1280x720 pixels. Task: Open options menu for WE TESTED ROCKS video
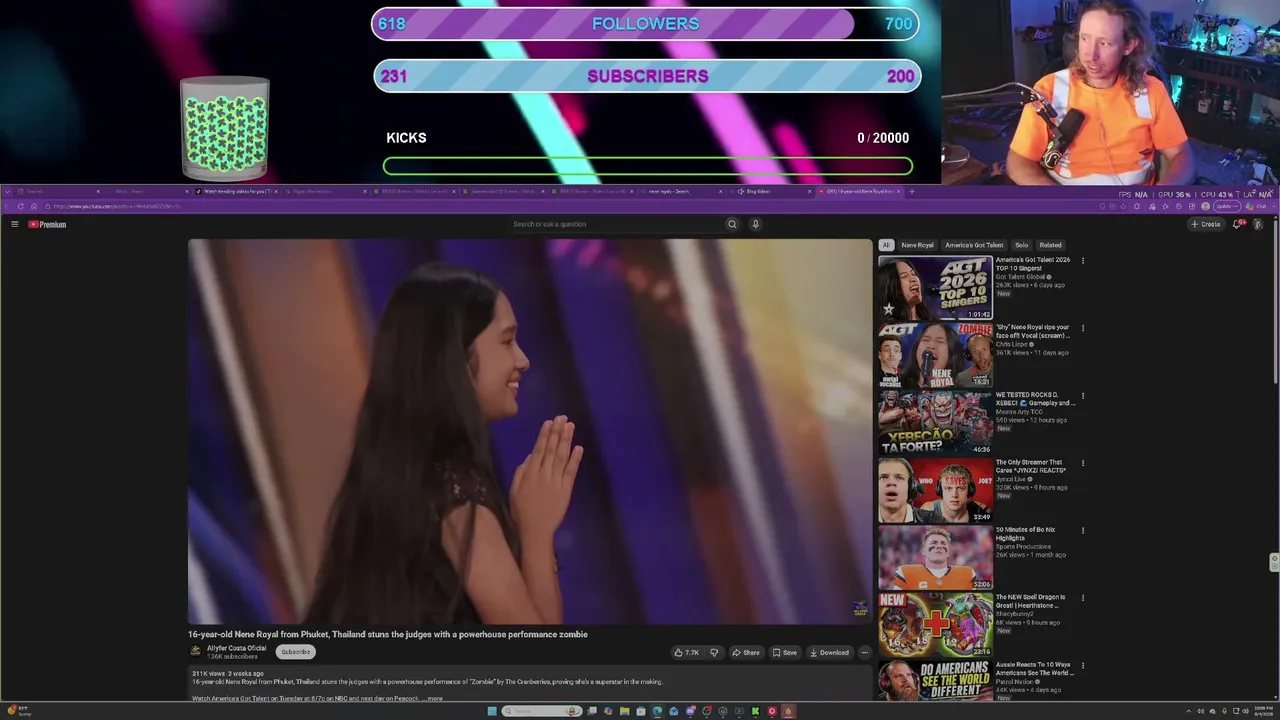[x=1082, y=396]
